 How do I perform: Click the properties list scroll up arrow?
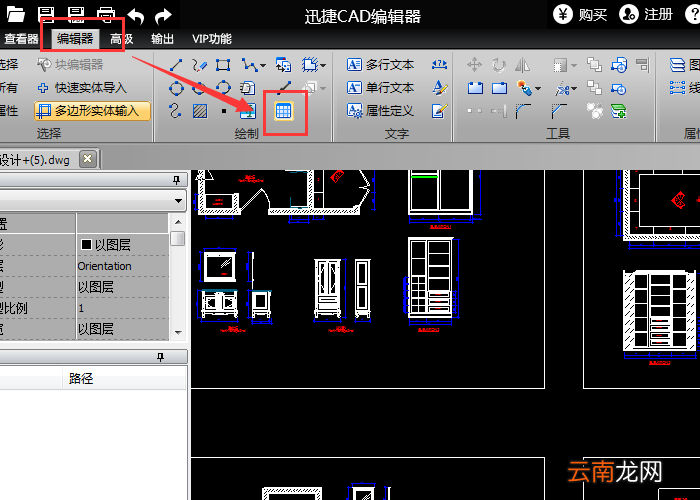tap(178, 222)
